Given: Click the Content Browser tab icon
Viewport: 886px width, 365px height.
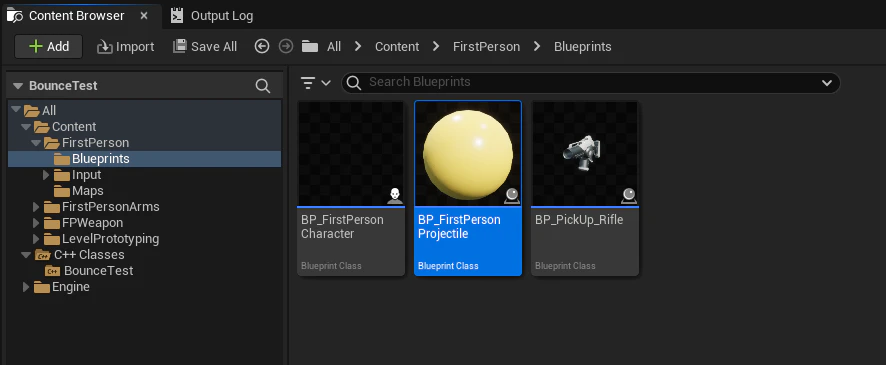Looking at the screenshot, I should click(15, 16).
